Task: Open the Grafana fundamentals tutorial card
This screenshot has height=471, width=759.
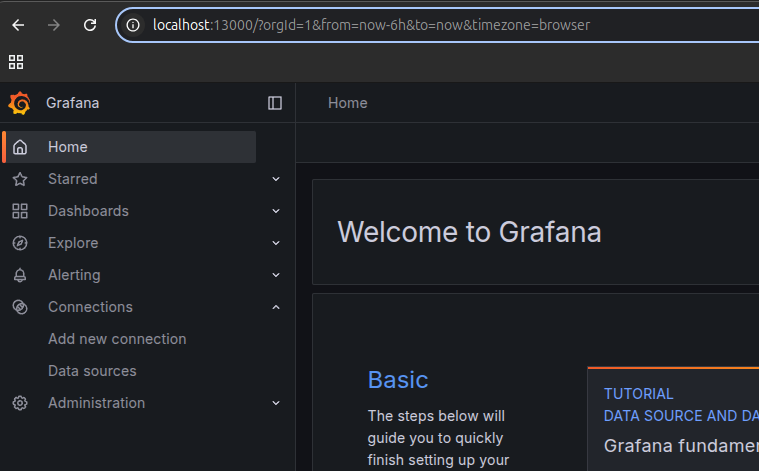Action: (x=680, y=445)
